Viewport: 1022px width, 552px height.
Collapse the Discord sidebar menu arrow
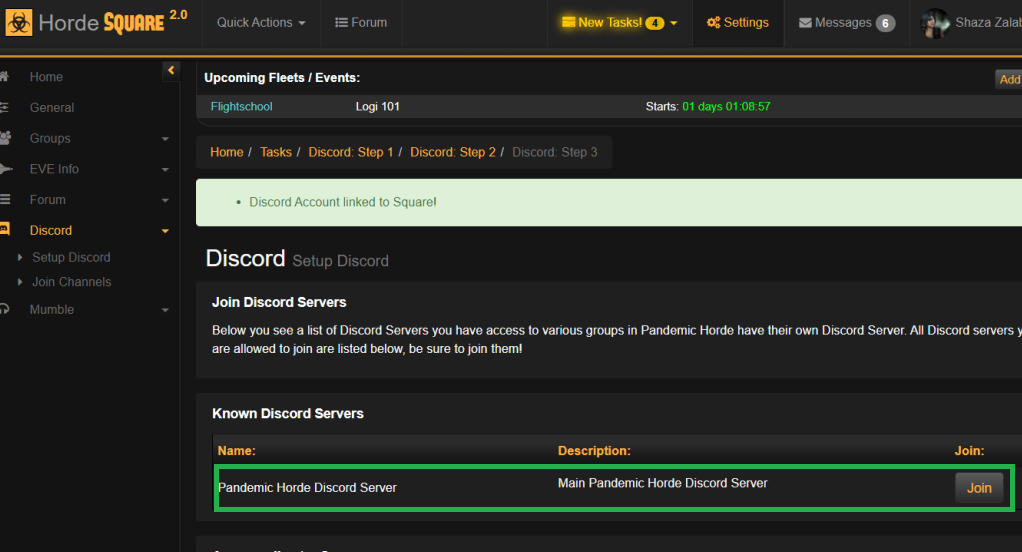coord(165,231)
